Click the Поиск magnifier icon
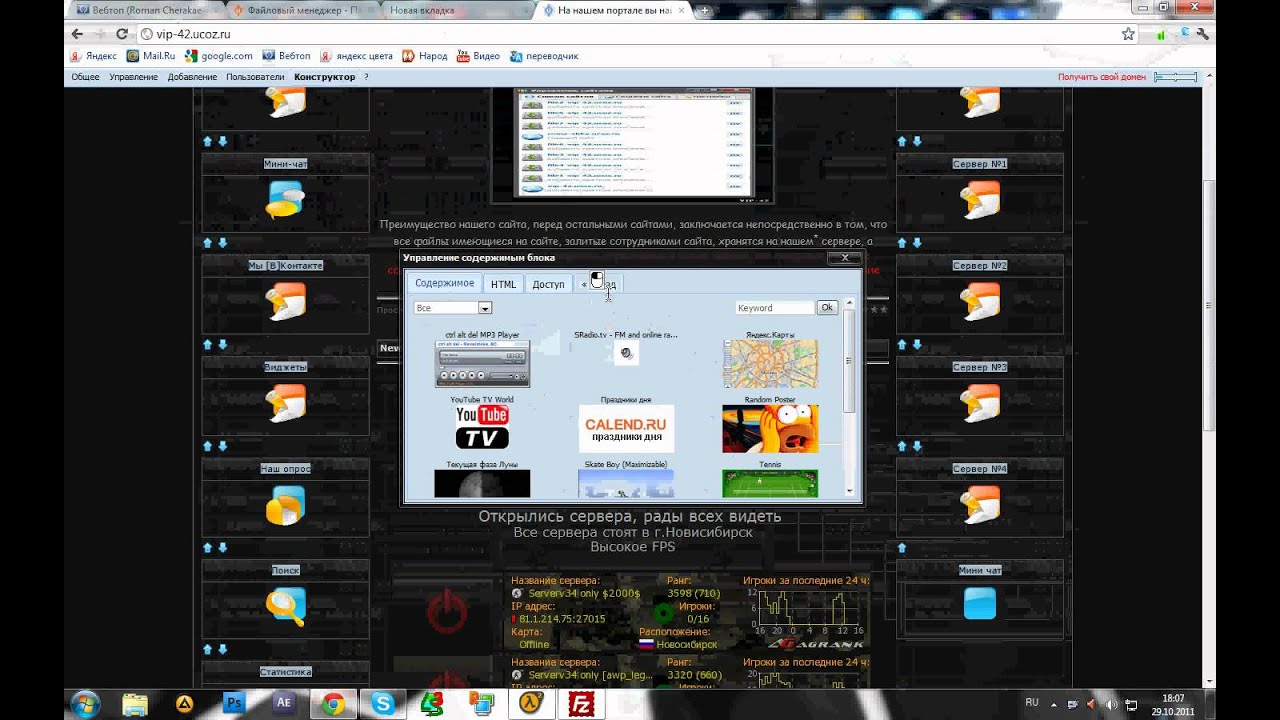 285,607
